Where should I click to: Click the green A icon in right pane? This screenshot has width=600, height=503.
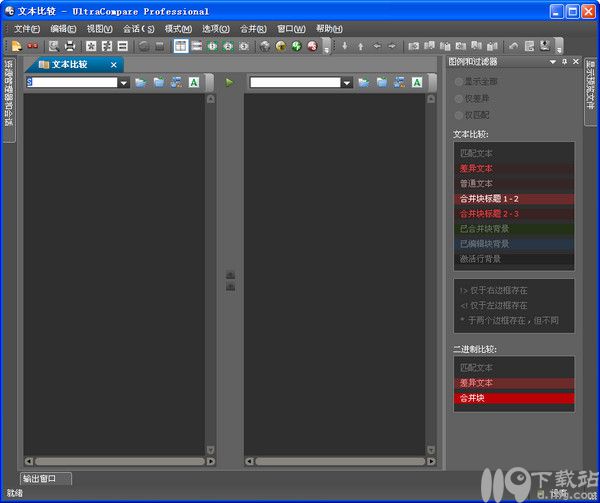(x=417, y=82)
